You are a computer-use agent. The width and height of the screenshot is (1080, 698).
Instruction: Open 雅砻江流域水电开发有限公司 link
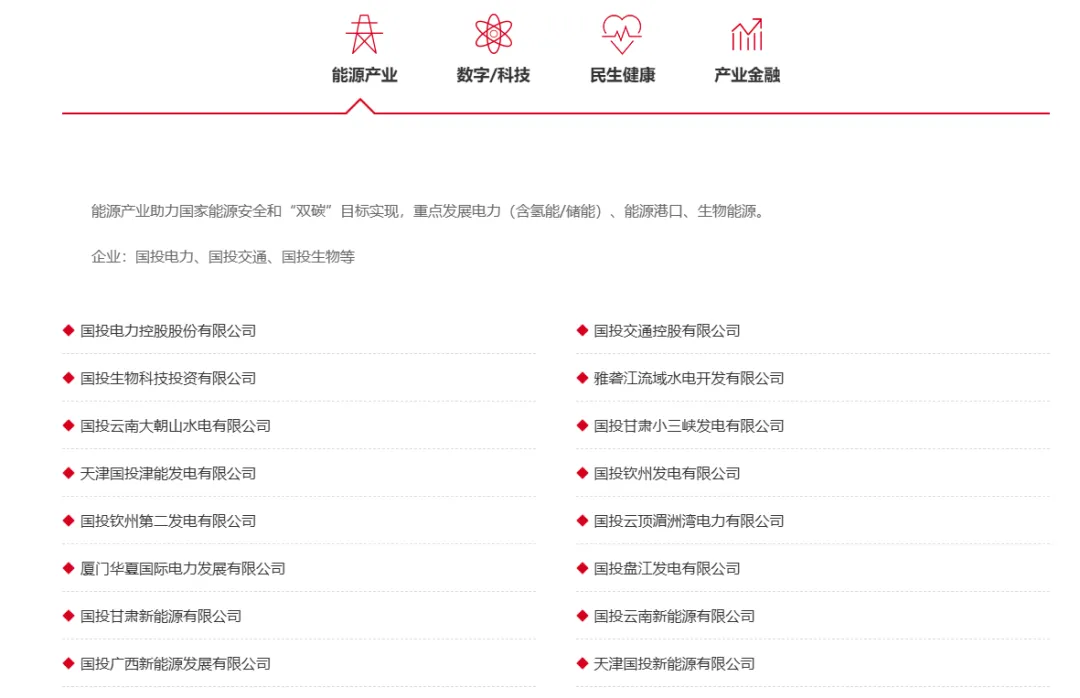pyautogui.click(x=689, y=378)
